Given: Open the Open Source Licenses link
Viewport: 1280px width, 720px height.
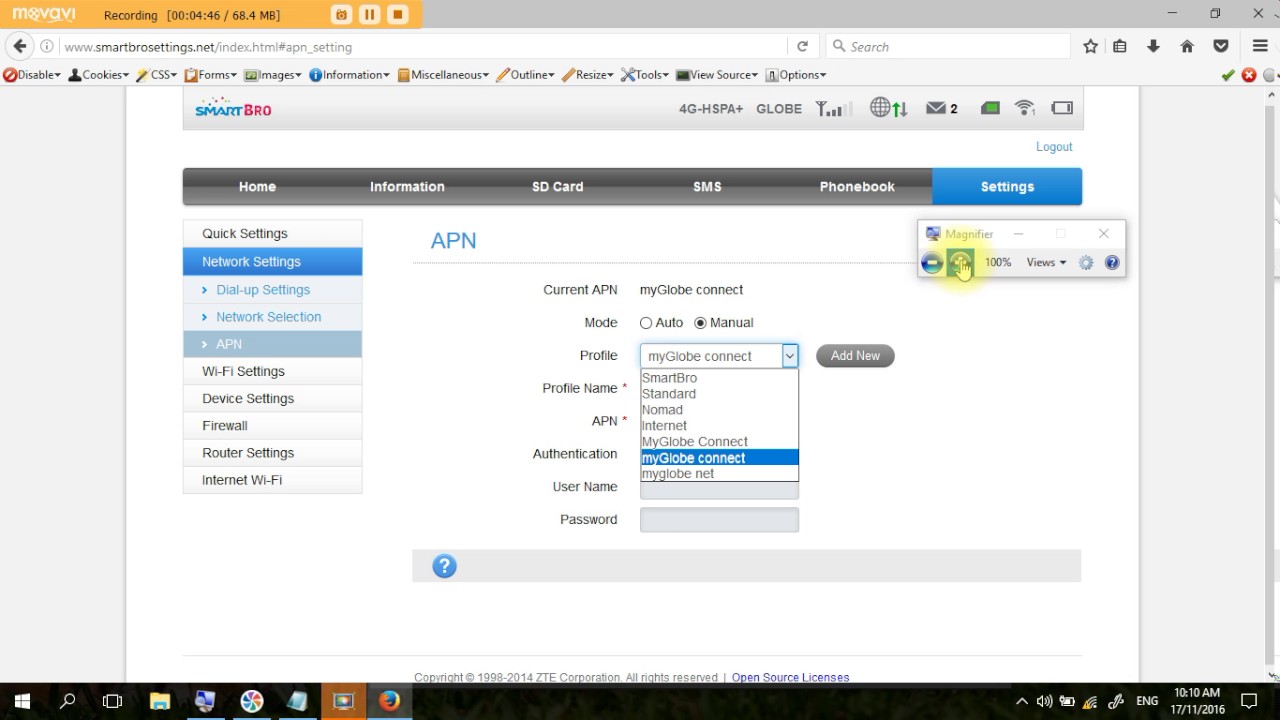Looking at the screenshot, I should (790, 677).
